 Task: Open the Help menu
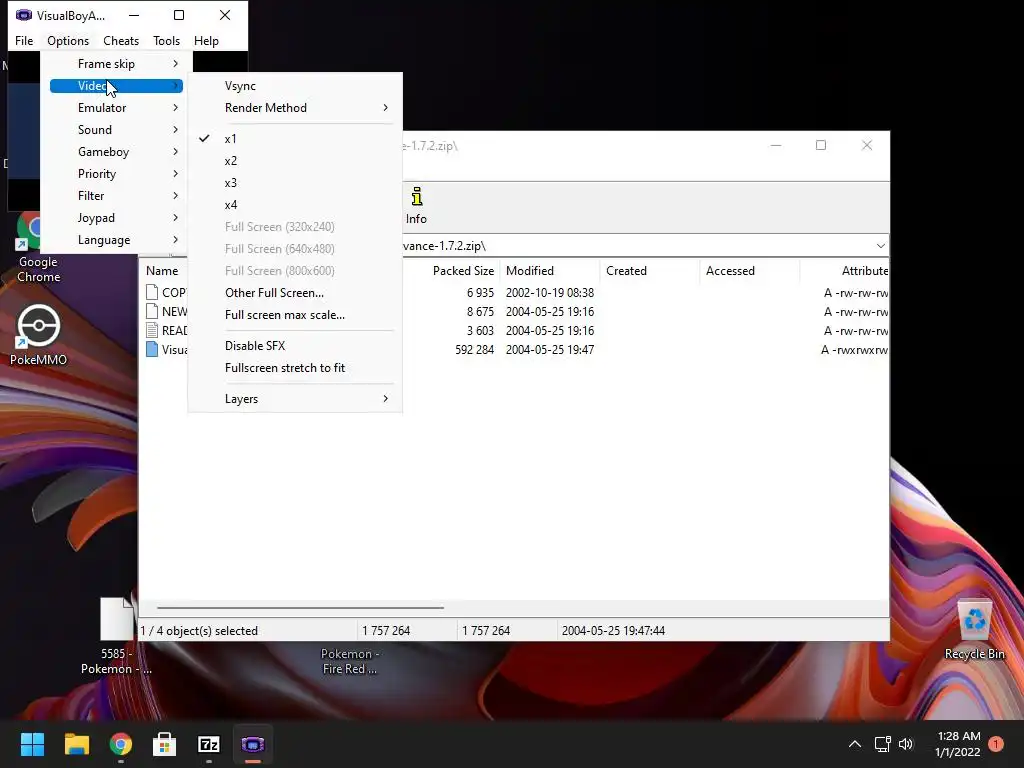click(206, 40)
